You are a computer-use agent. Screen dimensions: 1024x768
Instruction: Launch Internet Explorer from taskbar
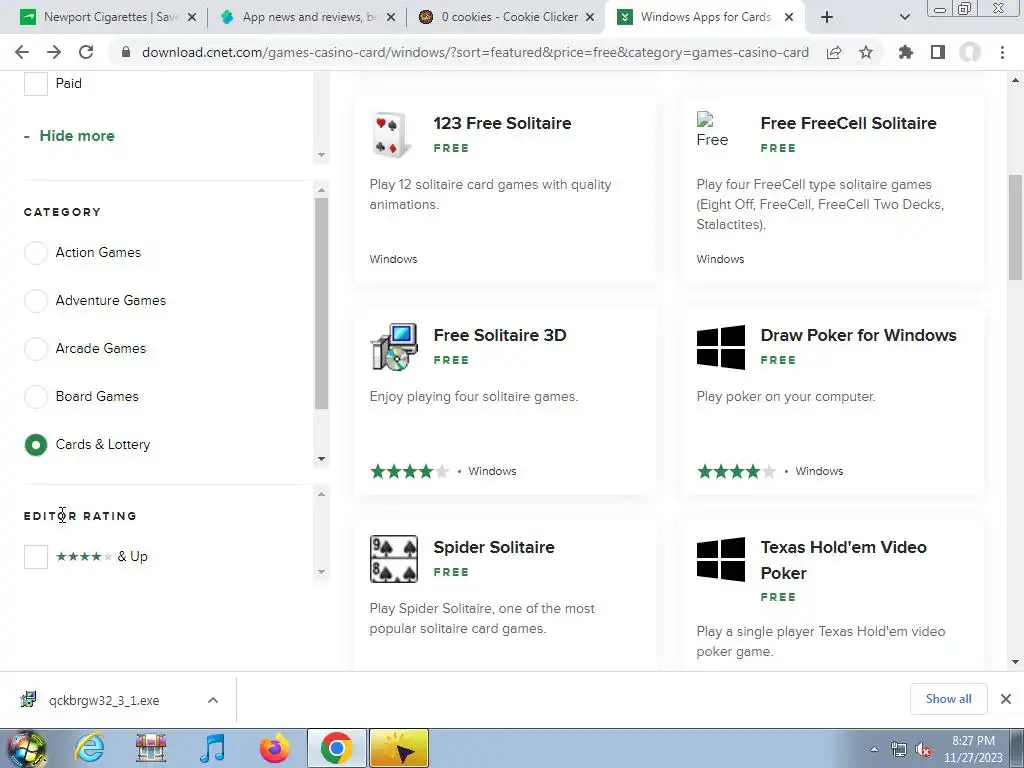click(x=89, y=748)
